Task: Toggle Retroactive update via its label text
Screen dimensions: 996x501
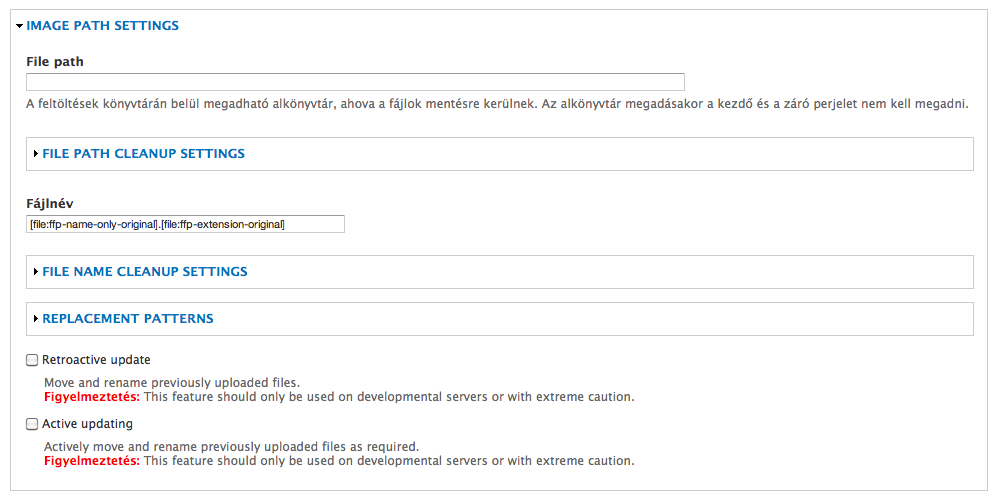Action: coord(97,360)
